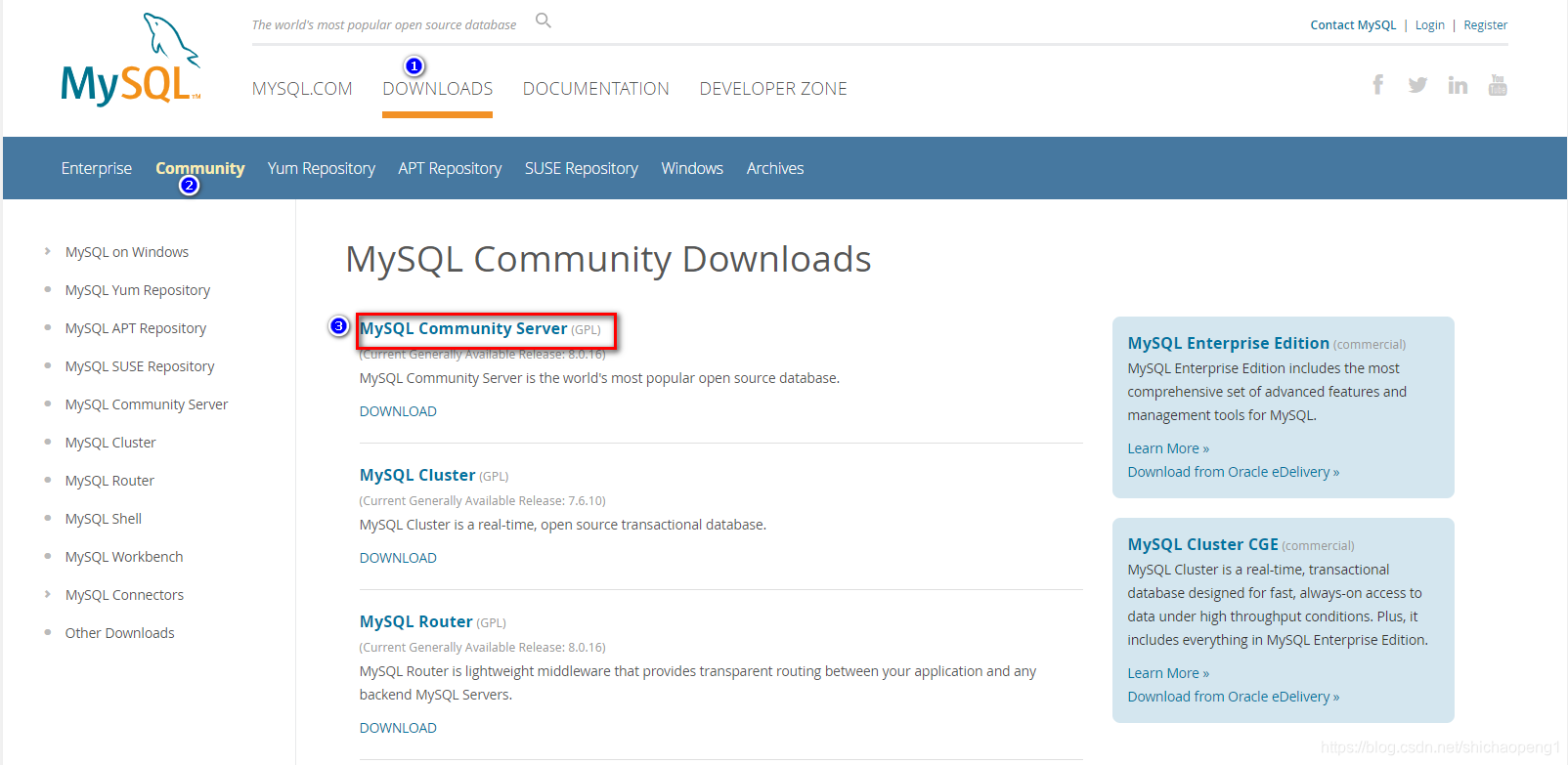The image size is (1568, 765).
Task: Open MySQL Shell sidebar link
Action: 104,519
